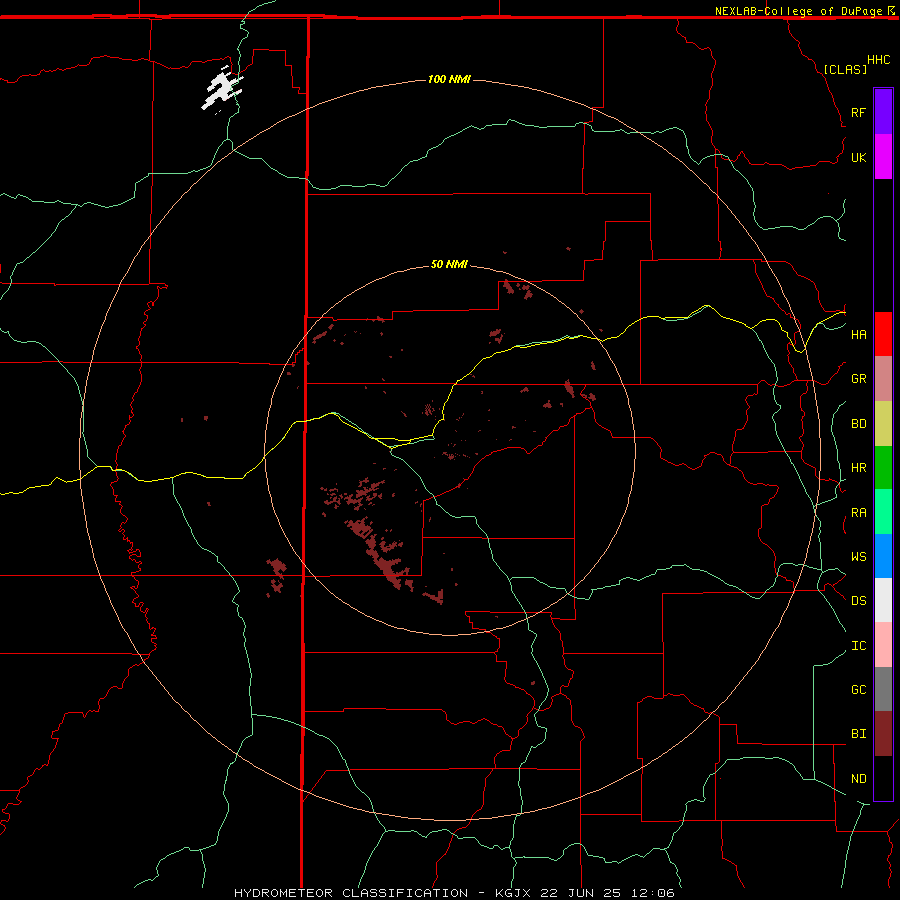Image resolution: width=900 pixels, height=900 pixels.
Task: Click the HA legend label
Action: click(x=858, y=335)
